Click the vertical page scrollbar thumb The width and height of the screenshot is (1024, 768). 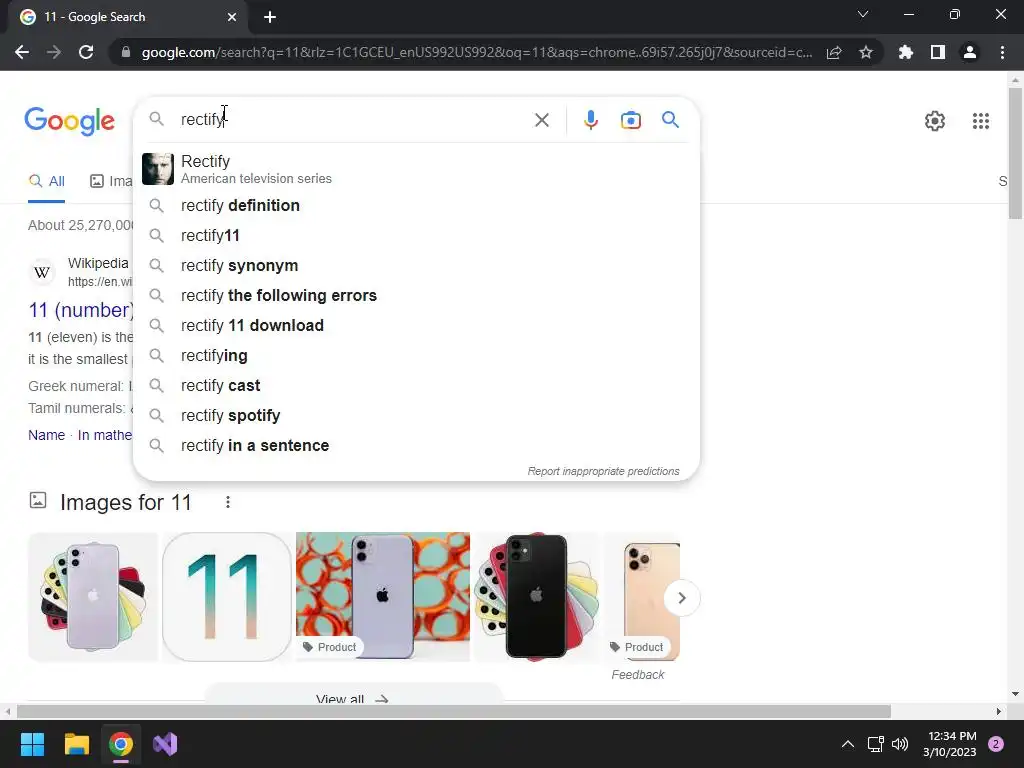pos(1015,153)
